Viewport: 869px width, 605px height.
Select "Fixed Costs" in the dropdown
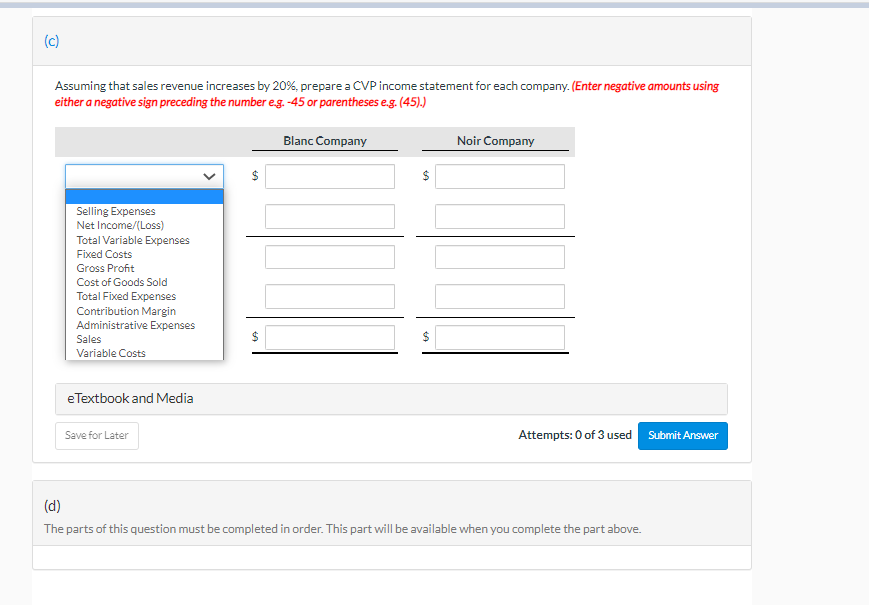[104, 253]
